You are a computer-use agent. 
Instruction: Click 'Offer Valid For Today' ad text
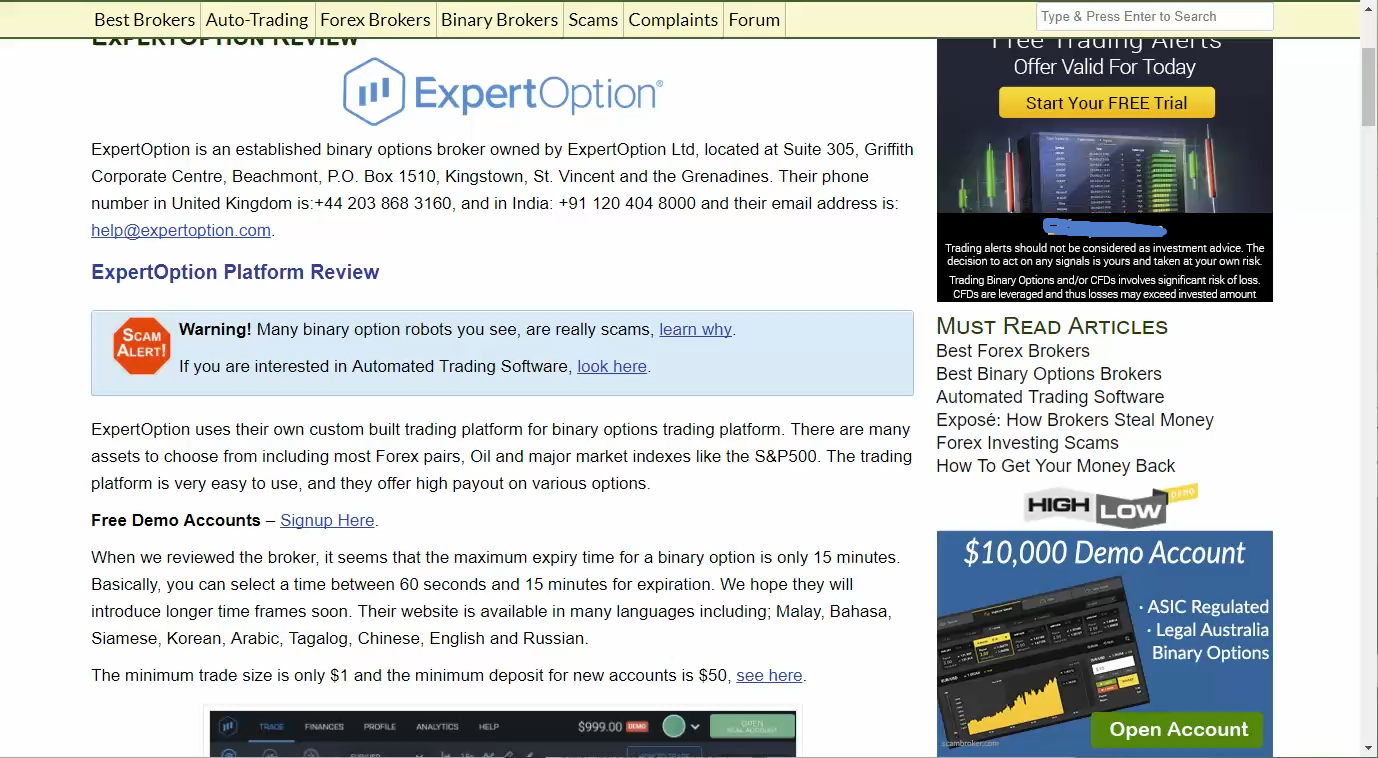tap(1105, 67)
